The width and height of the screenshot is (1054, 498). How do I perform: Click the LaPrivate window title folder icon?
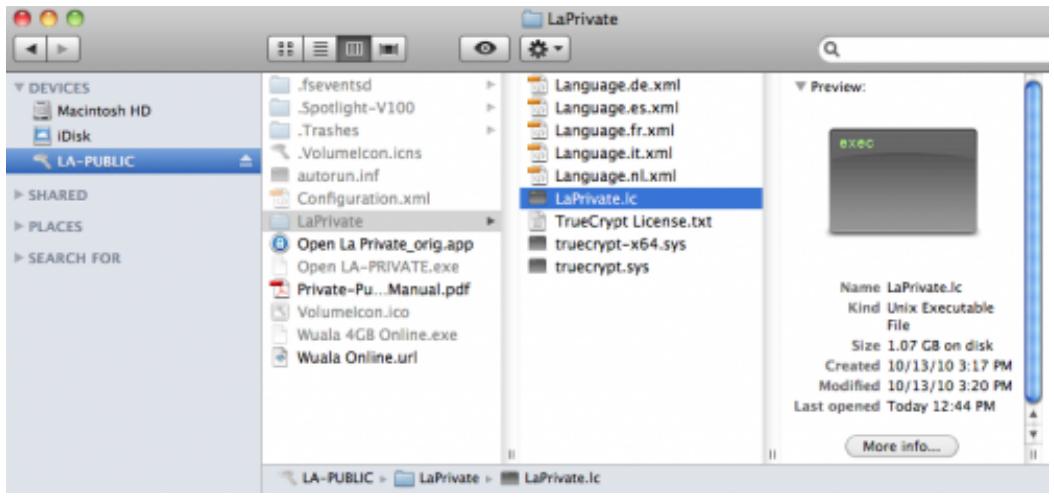coord(532,19)
